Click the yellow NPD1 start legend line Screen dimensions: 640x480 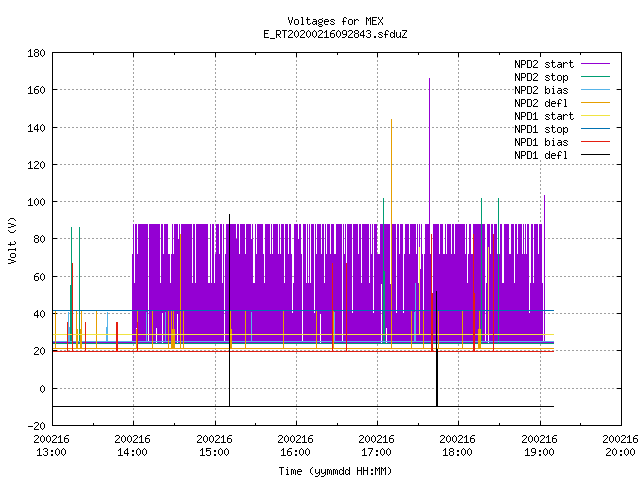595,116
